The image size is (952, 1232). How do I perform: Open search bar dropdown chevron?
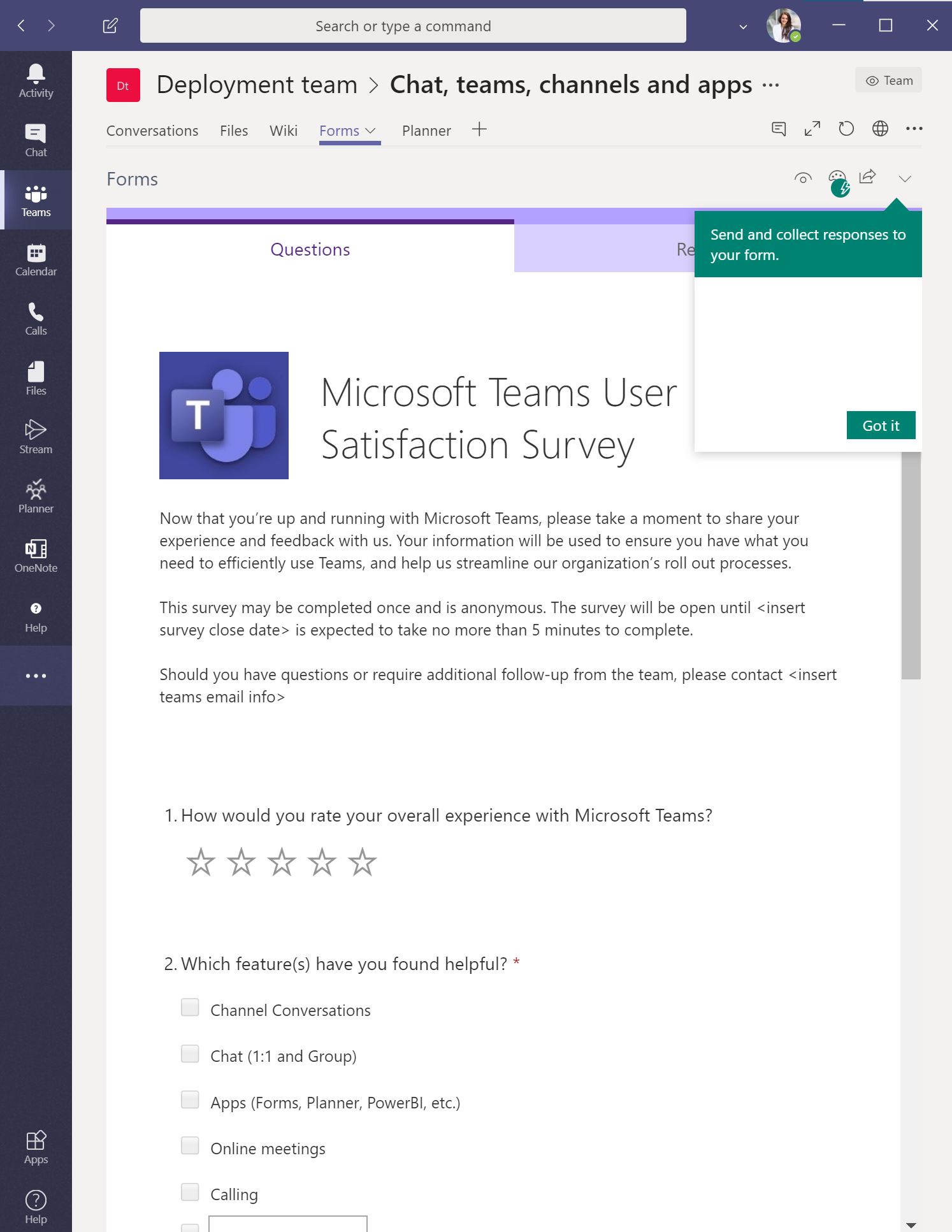pyautogui.click(x=743, y=26)
